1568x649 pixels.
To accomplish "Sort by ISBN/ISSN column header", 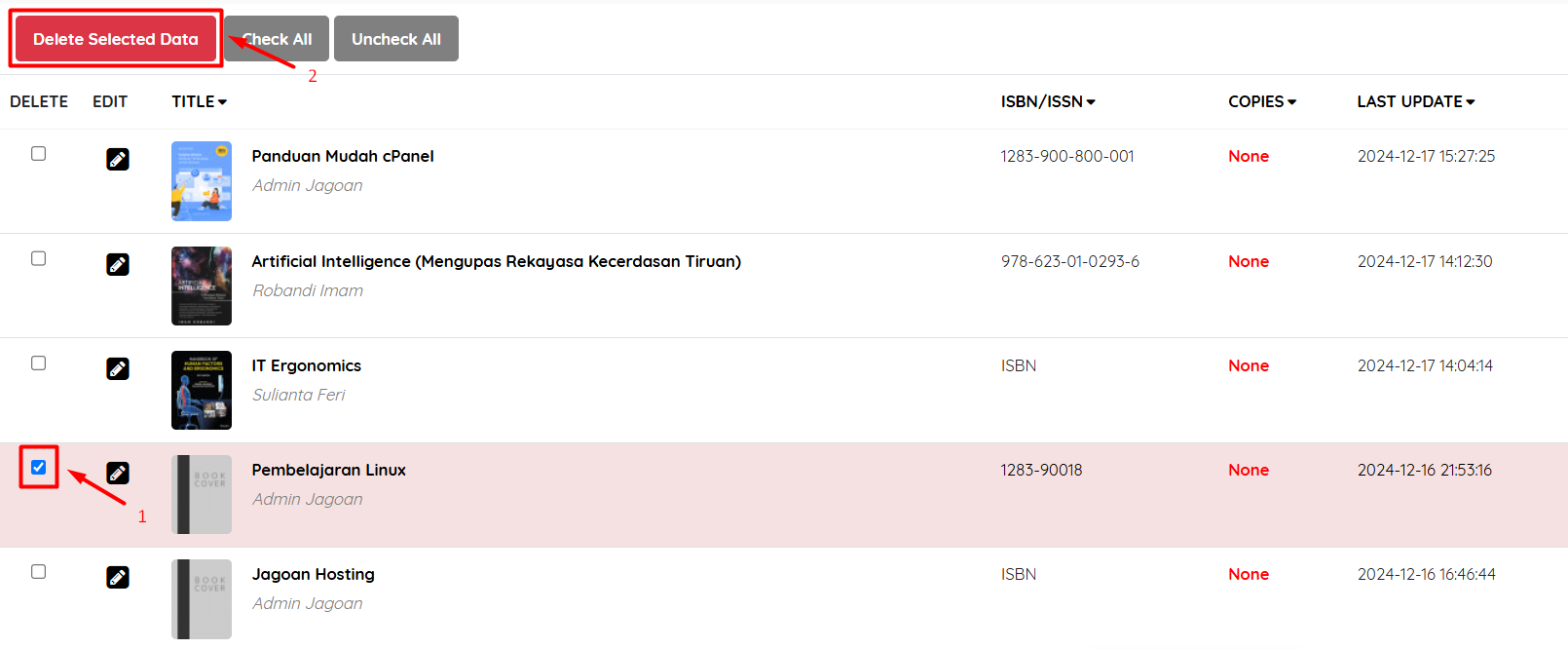I will [1047, 101].
